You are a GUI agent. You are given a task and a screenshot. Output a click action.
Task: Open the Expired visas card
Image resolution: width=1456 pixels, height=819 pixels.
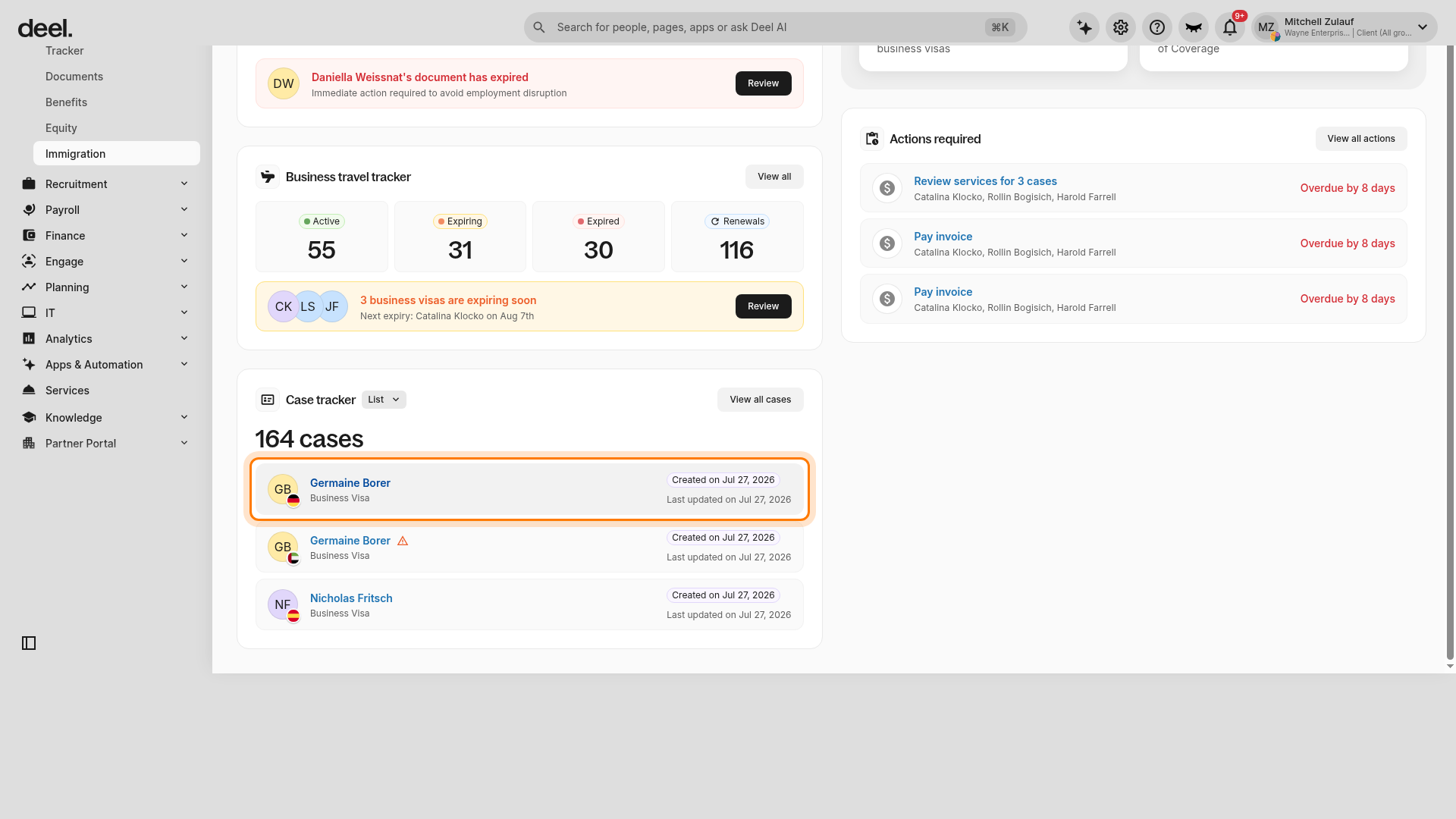[x=598, y=237]
